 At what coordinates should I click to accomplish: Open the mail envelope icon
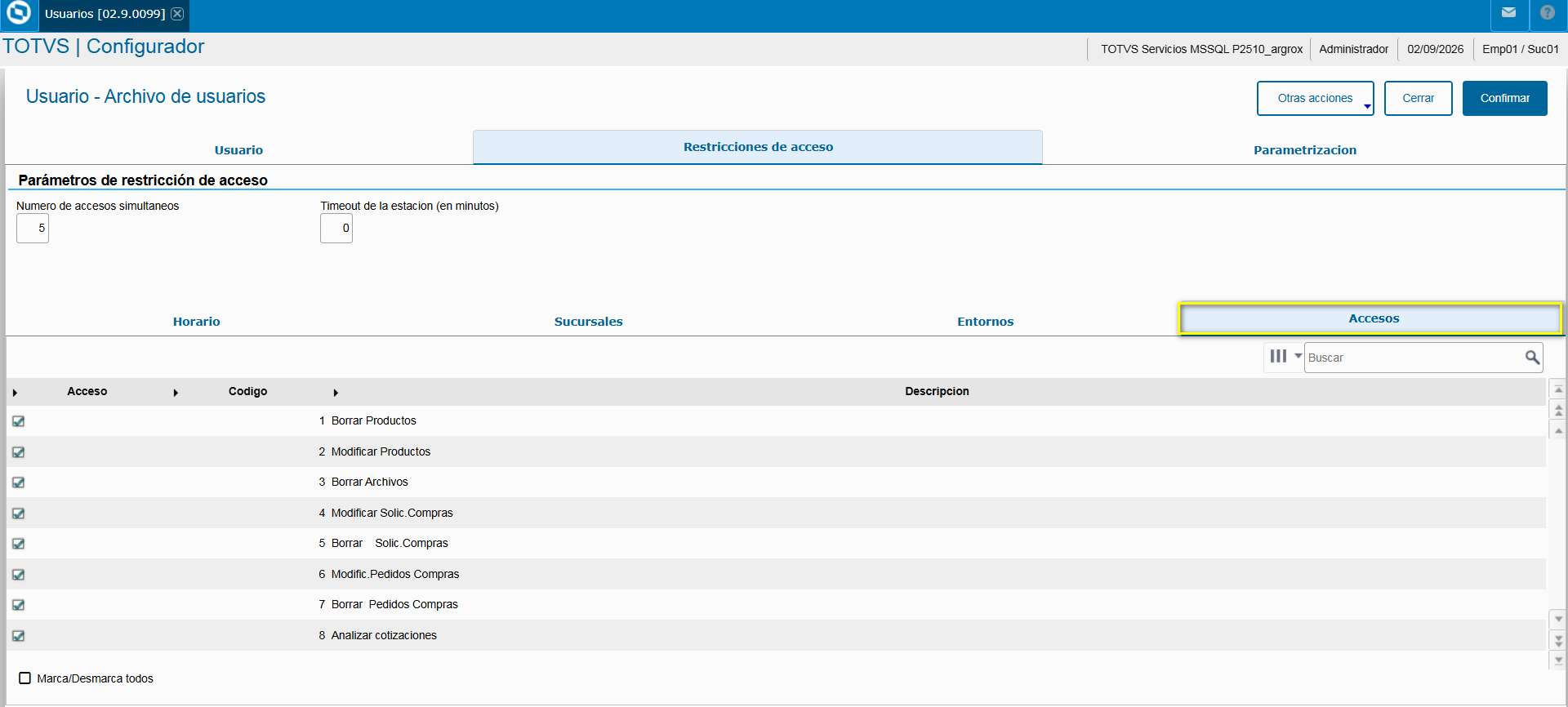[x=1508, y=12]
